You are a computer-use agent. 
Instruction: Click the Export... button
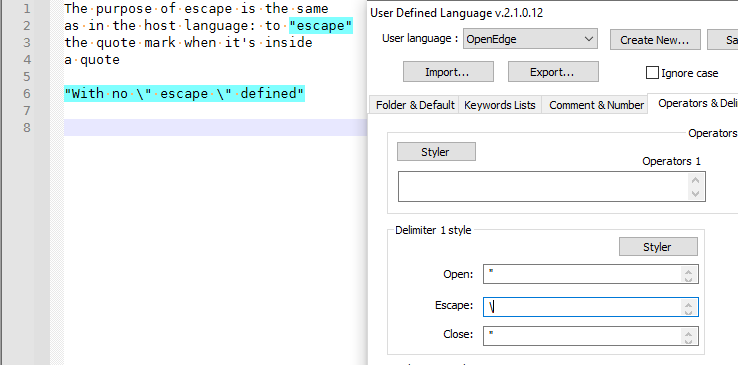(x=553, y=71)
